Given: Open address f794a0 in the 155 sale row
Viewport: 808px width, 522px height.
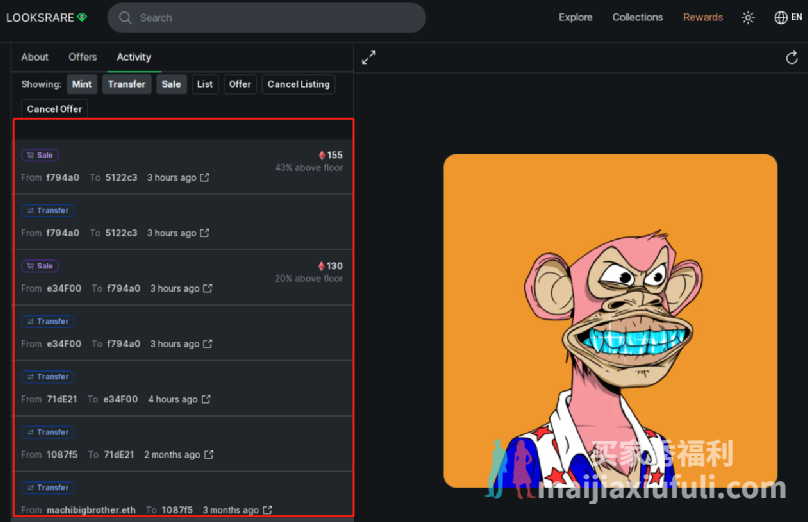Looking at the screenshot, I should coord(63,177).
